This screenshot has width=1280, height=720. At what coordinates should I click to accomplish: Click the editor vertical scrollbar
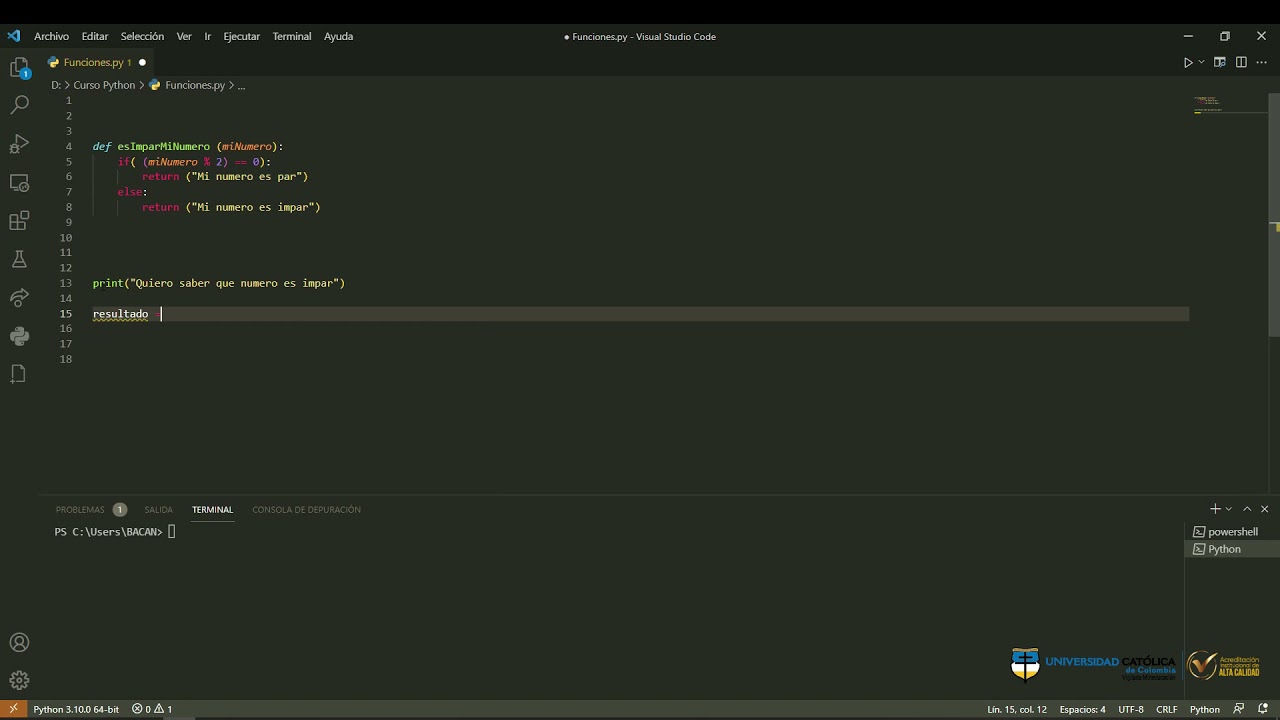(x=1274, y=214)
